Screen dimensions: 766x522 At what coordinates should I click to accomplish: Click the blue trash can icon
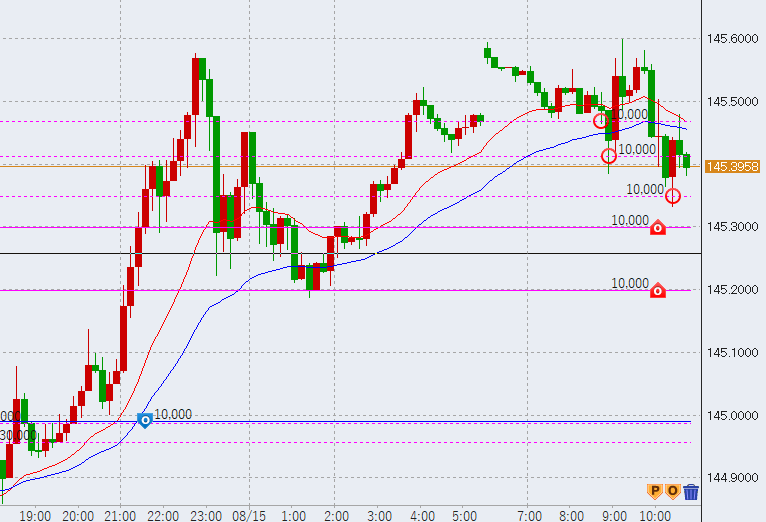tap(691, 491)
